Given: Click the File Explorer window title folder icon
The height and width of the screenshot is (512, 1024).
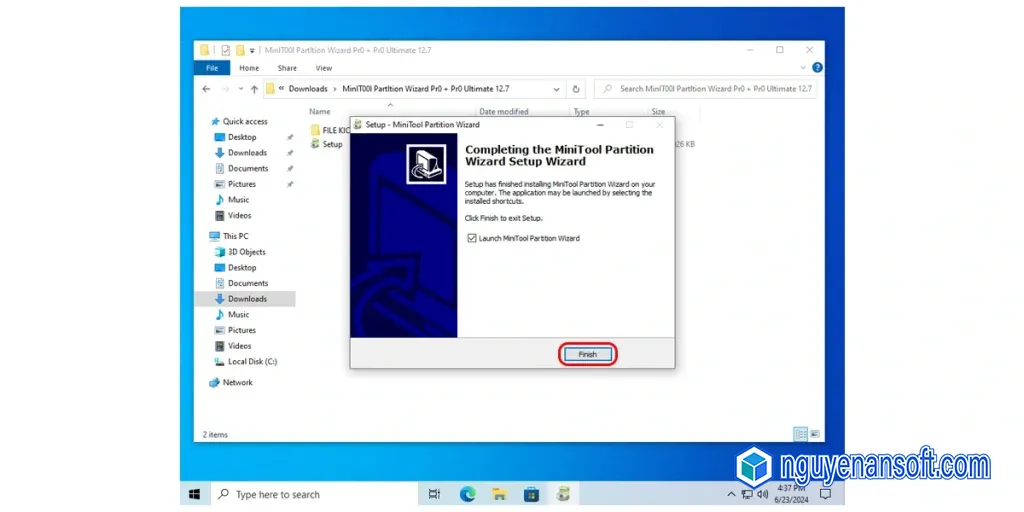Looking at the screenshot, I should click(205, 50).
